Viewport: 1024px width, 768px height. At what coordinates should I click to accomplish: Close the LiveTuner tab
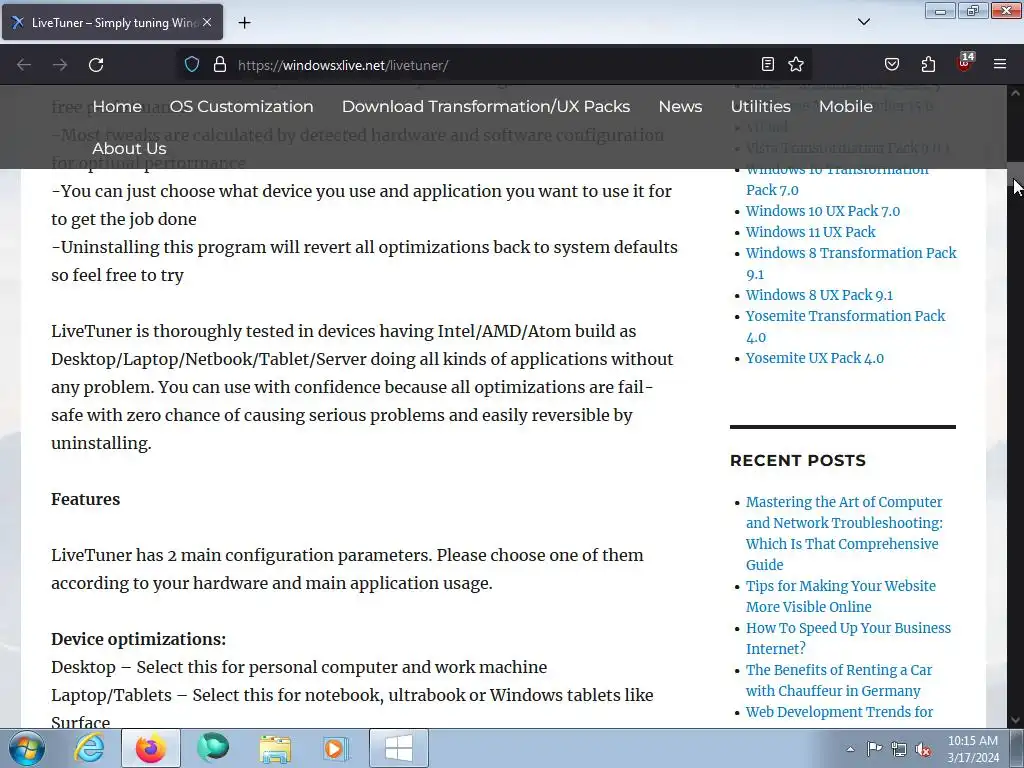207,22
